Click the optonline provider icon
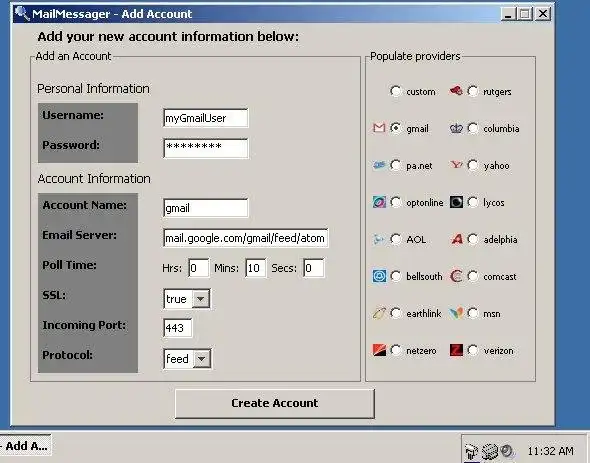The image size is (590, 463). point(379,202)
